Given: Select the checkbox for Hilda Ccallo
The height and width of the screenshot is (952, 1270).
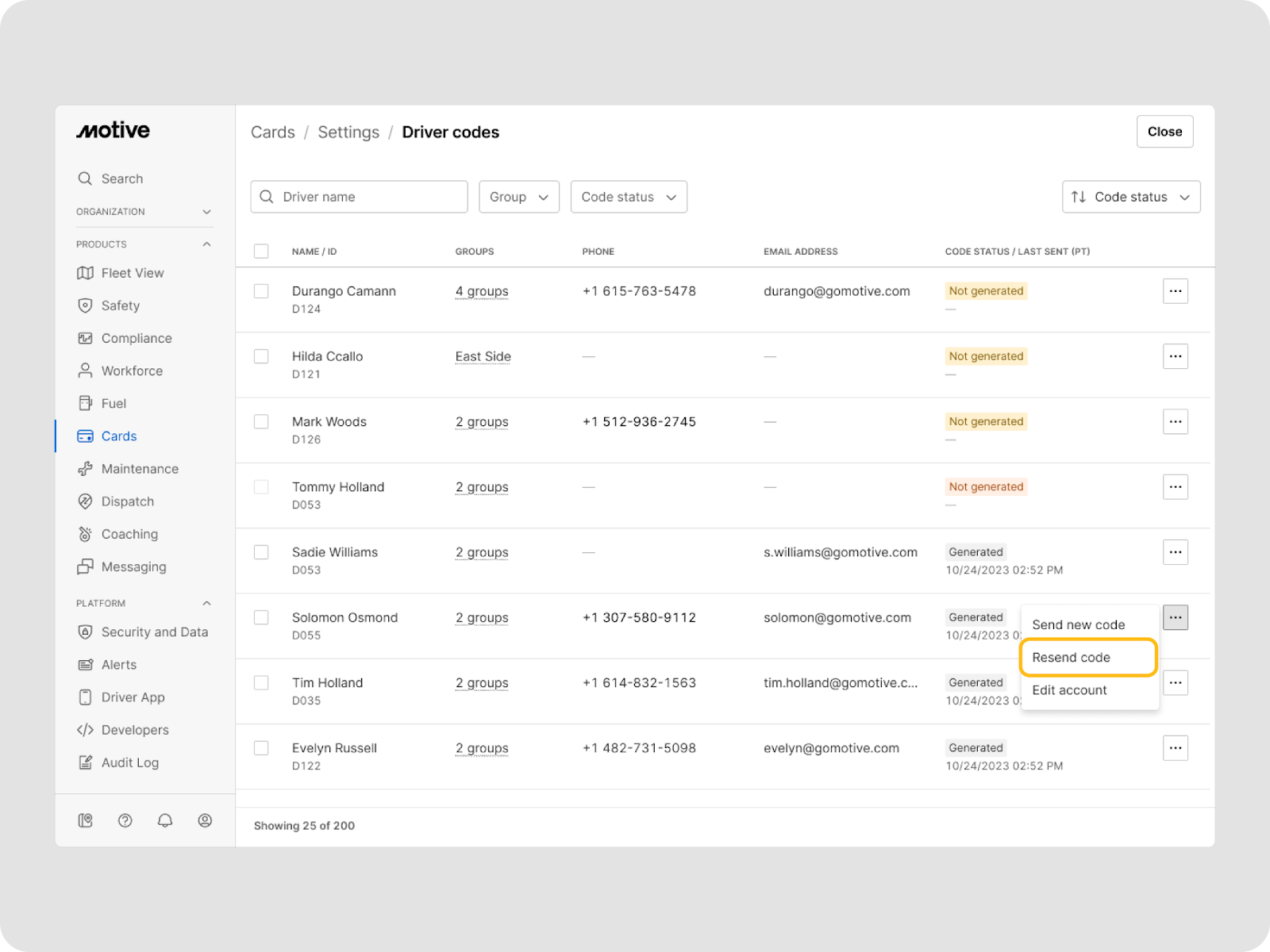Looking at the screenshot, I should click(261, 356).
